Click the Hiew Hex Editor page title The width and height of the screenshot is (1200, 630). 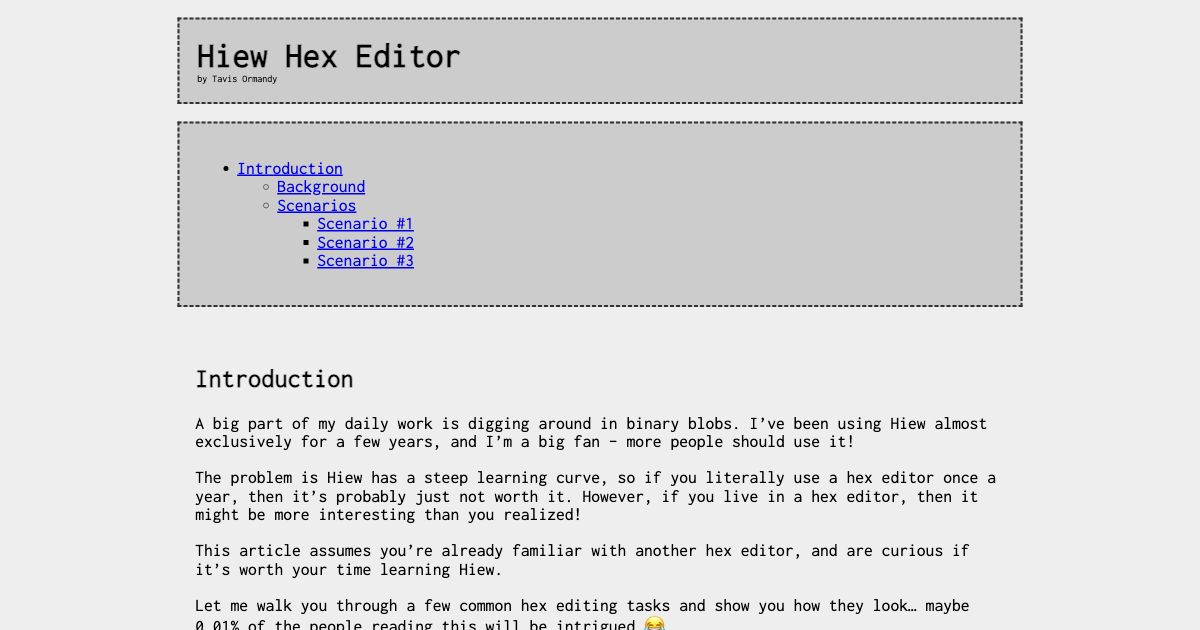click(x=328, y=56)
